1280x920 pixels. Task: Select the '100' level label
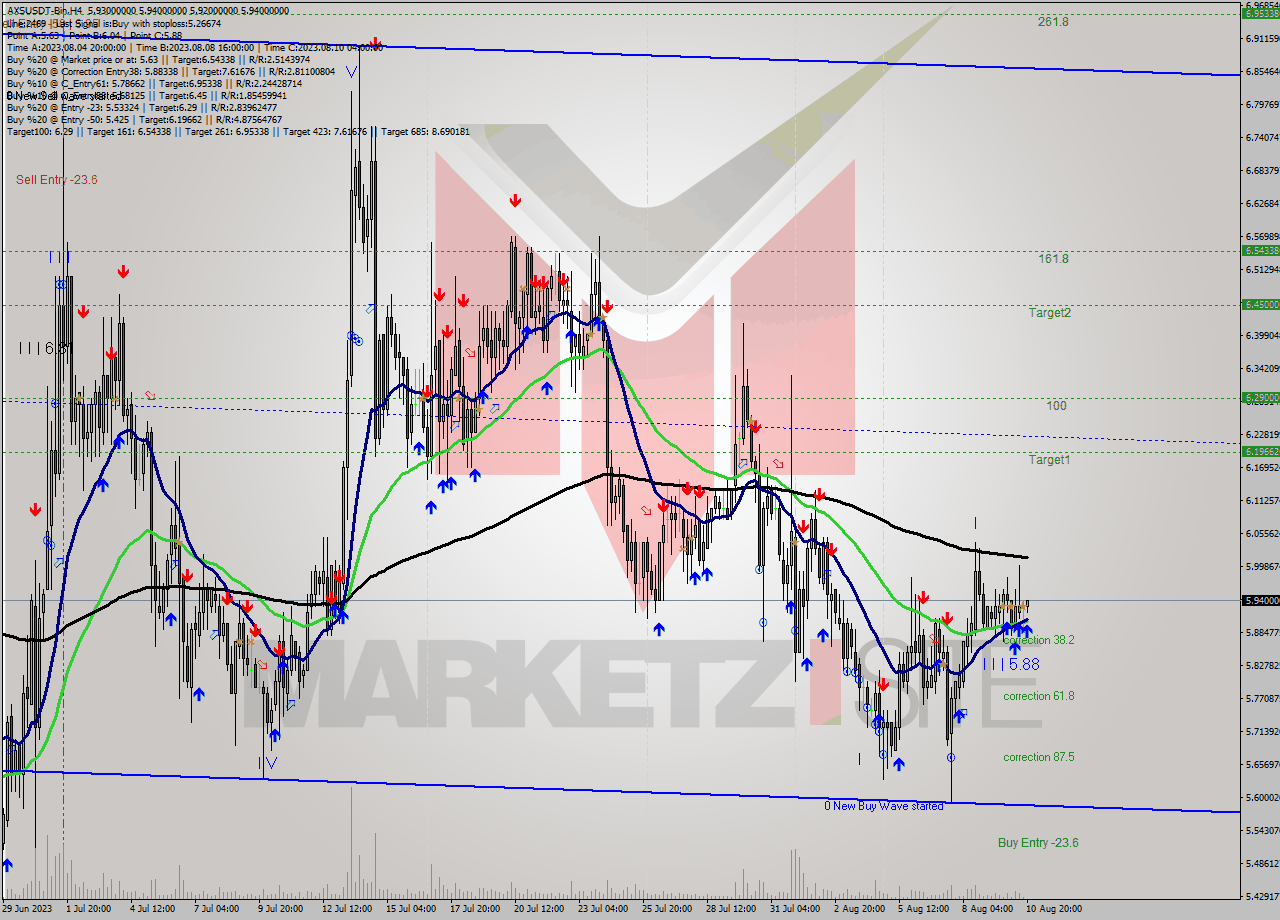[1056, 406]
